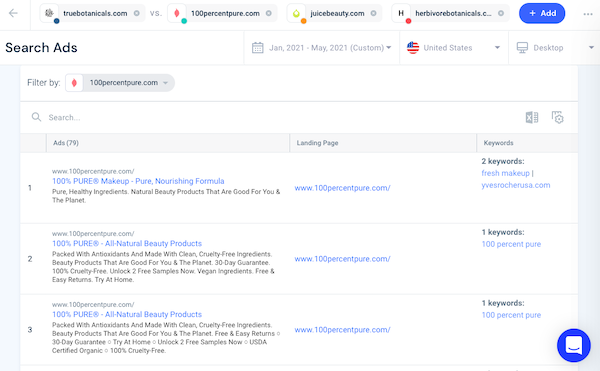
Task: Open the date range picker
Action: point(321,48)
